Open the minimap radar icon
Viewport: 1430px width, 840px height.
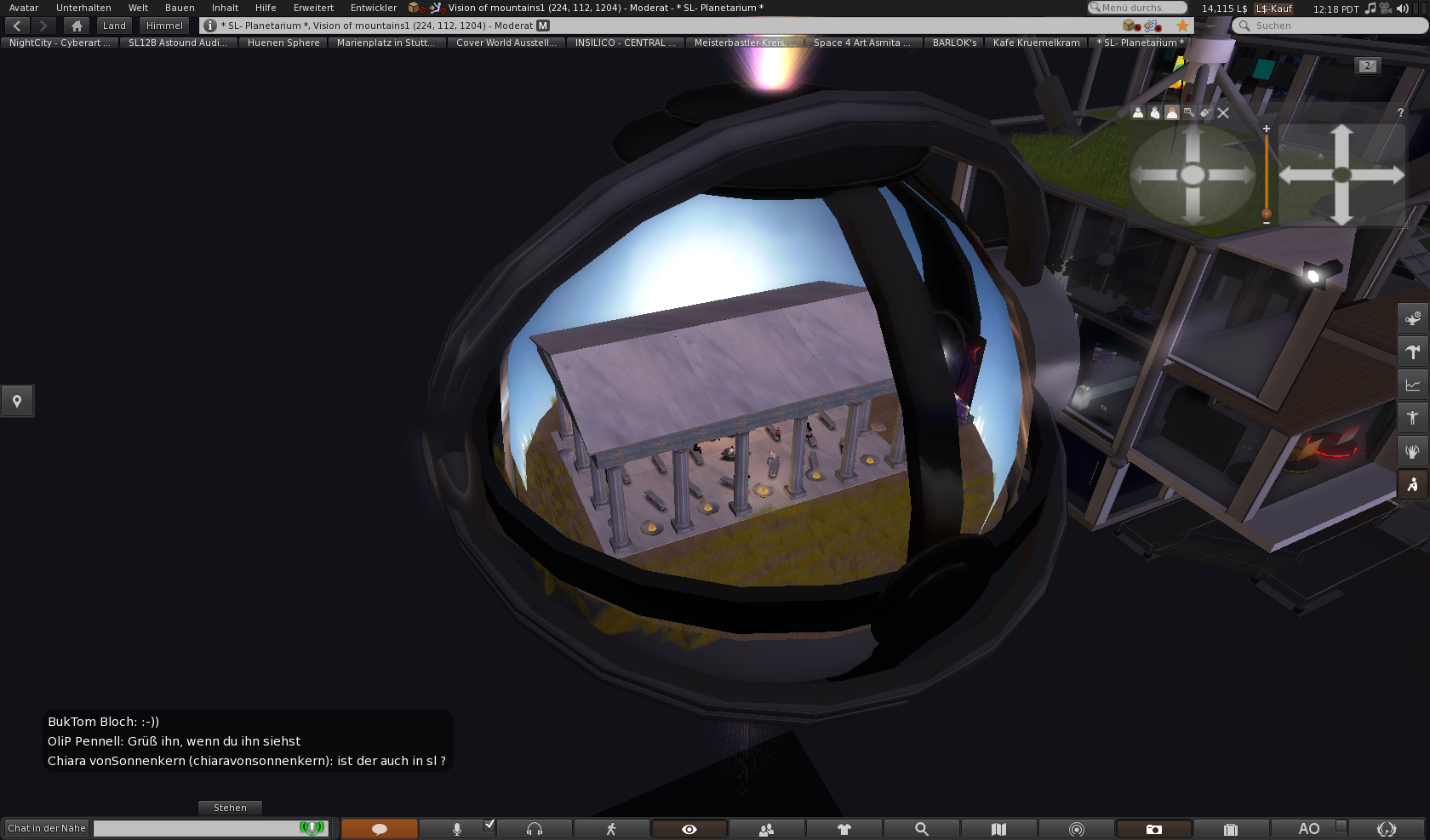[x=1076, y=829]
